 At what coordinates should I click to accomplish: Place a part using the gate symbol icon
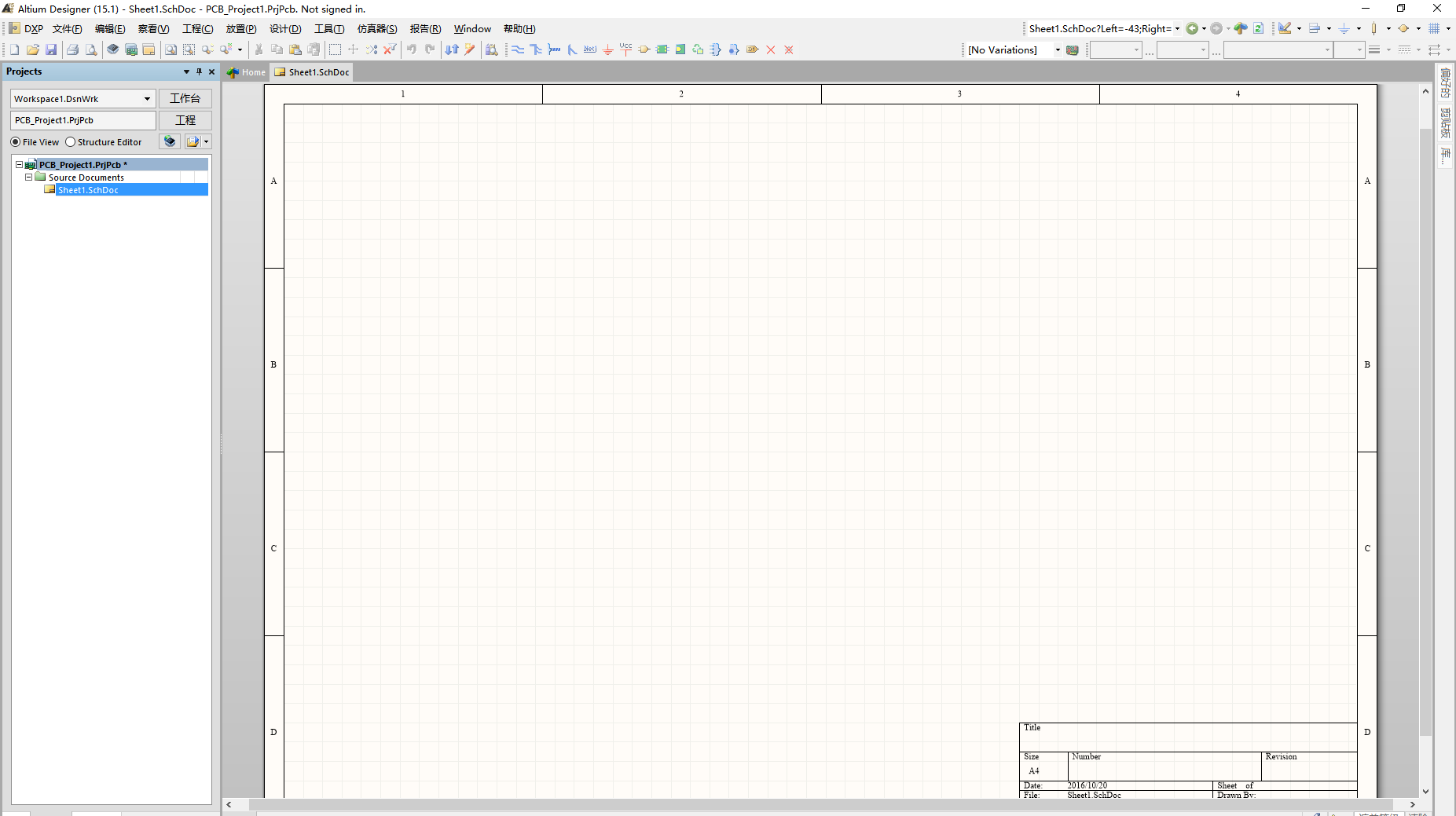click(x=644, y=49)
